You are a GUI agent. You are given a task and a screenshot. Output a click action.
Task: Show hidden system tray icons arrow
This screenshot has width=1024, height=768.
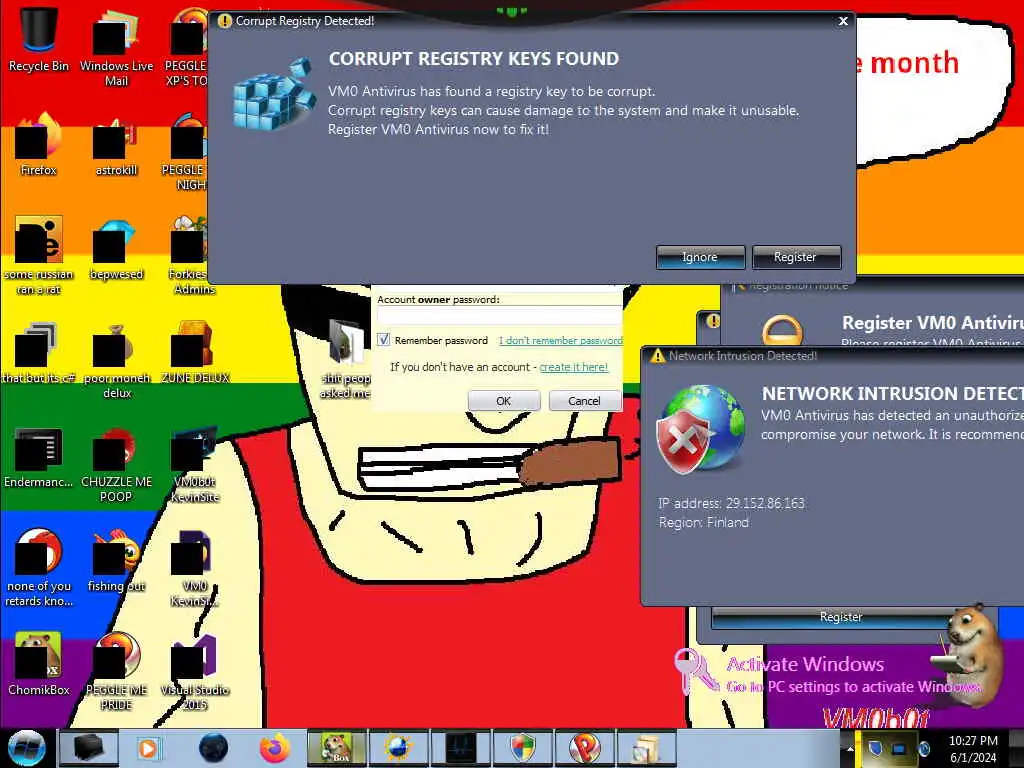click(x=850, y=748)
